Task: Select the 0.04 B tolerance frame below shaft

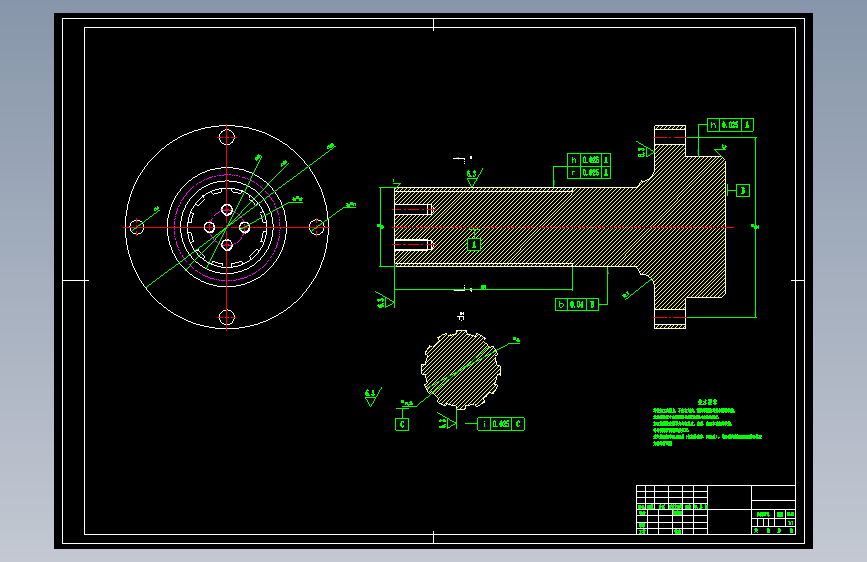Action: coord(577,304)
